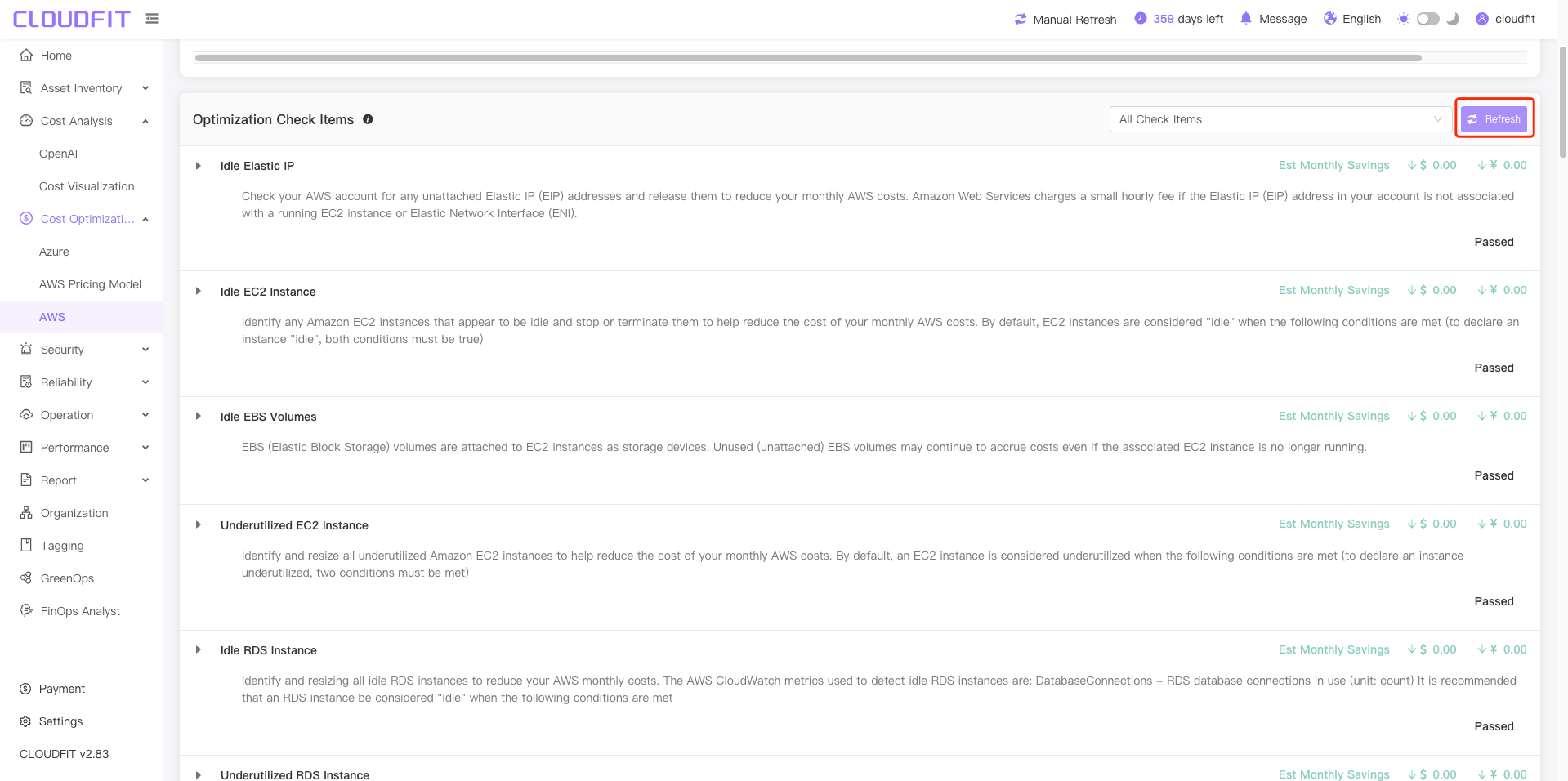Image resolution: width=1568 pixels, height=781 pixels.
Task: Click the English language globe icon
Action: 1330,18
